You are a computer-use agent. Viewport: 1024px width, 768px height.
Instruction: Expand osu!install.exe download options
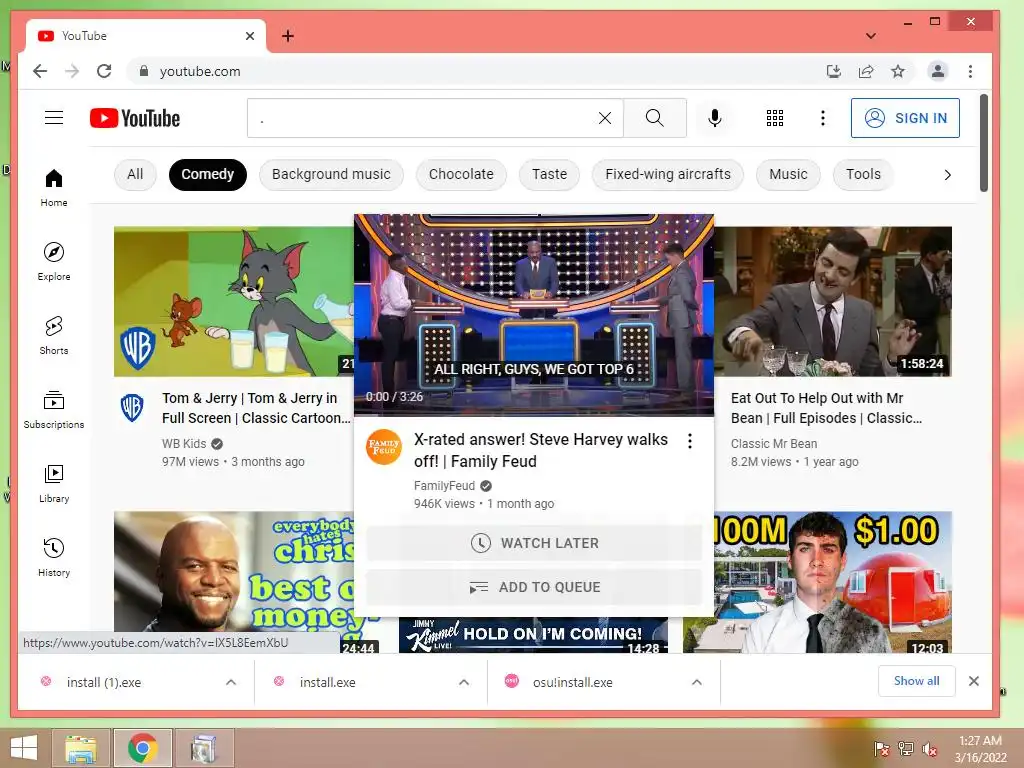[697, 682]
